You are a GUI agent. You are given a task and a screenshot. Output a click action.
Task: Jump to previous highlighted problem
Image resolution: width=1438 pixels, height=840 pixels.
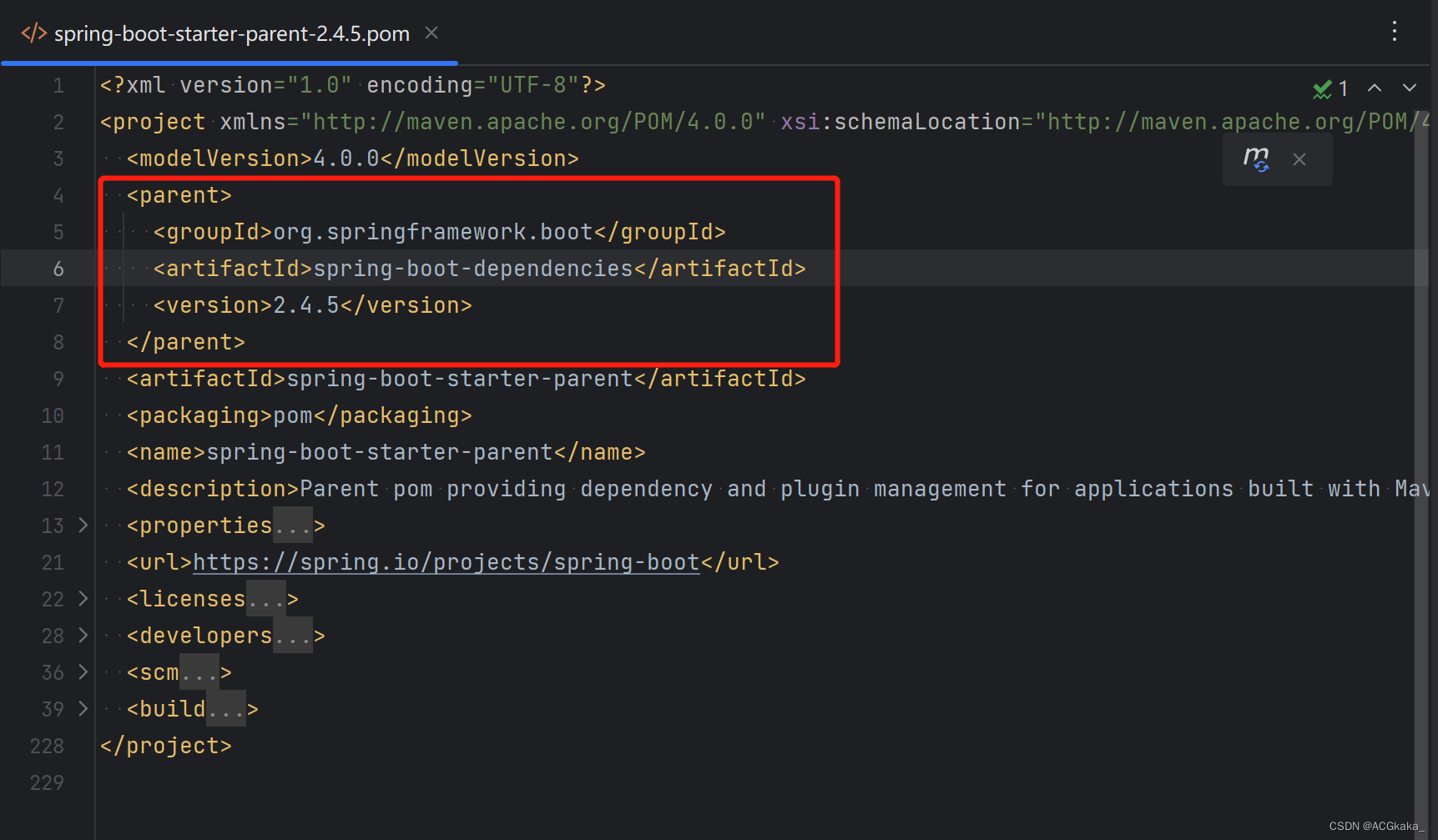tap(1375, 88)
